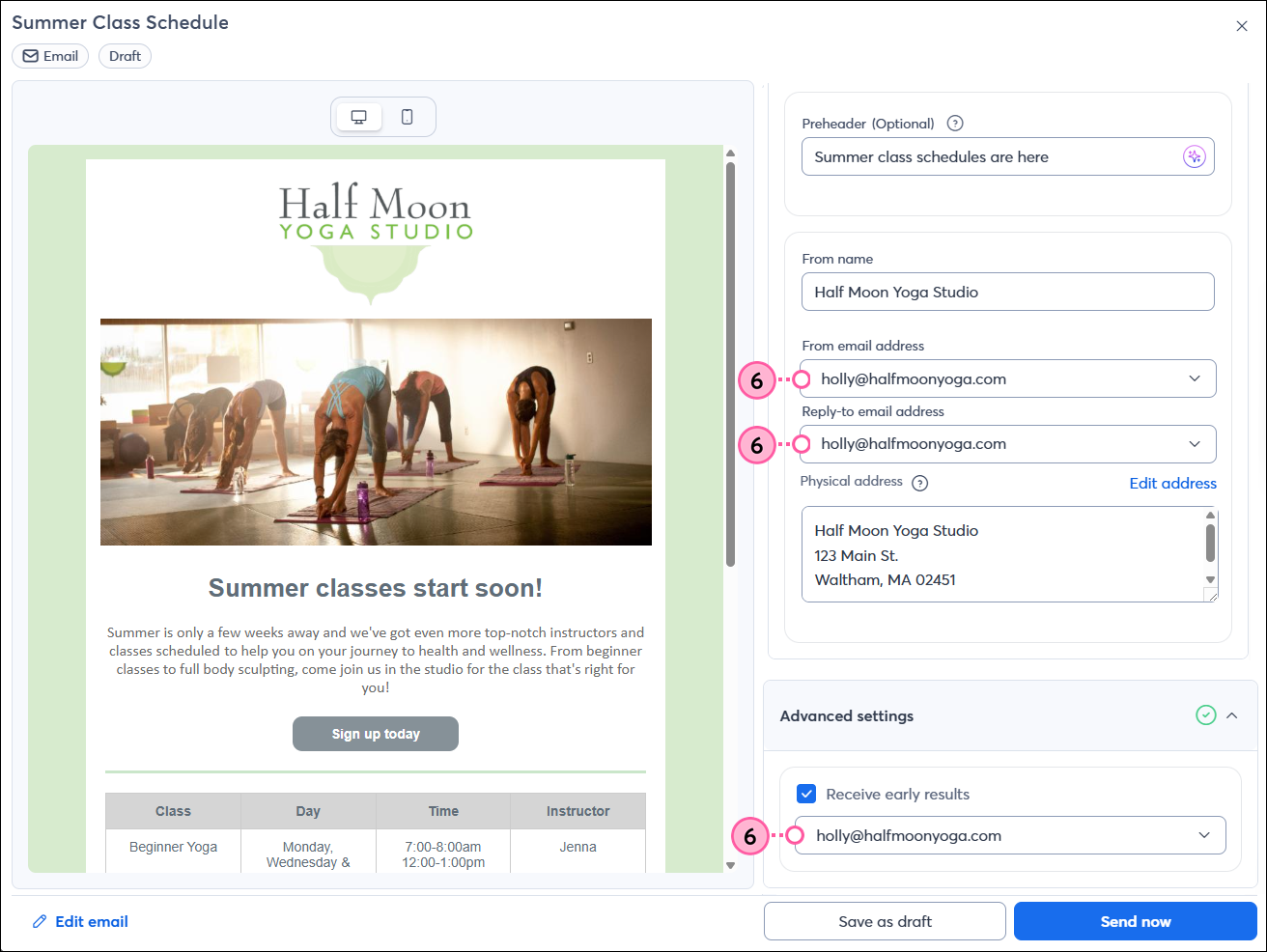Select the Draft status label
1267x952 pixels.
coord(125,55)
